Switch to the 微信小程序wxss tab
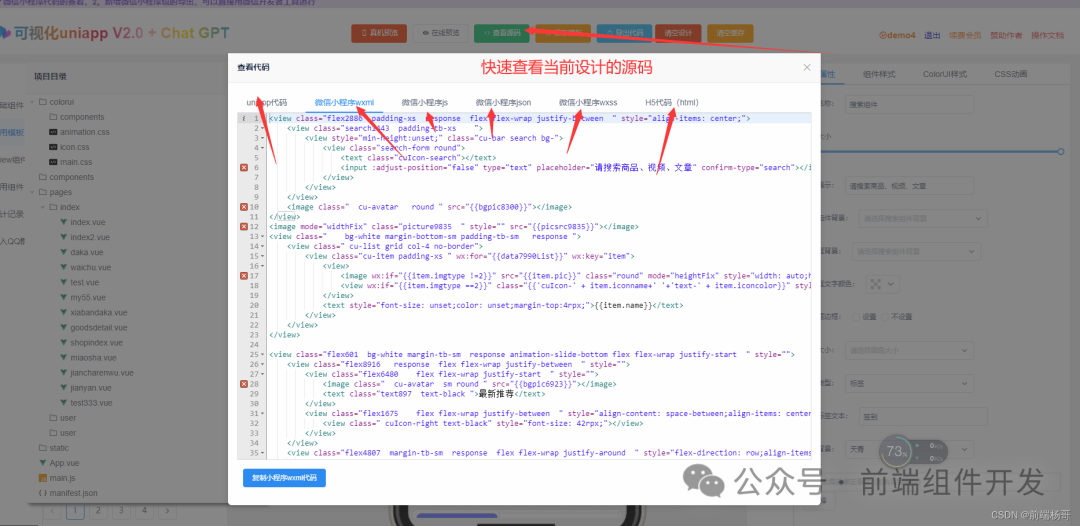Viewport: 1080px width, 526px height. (588, 103)
